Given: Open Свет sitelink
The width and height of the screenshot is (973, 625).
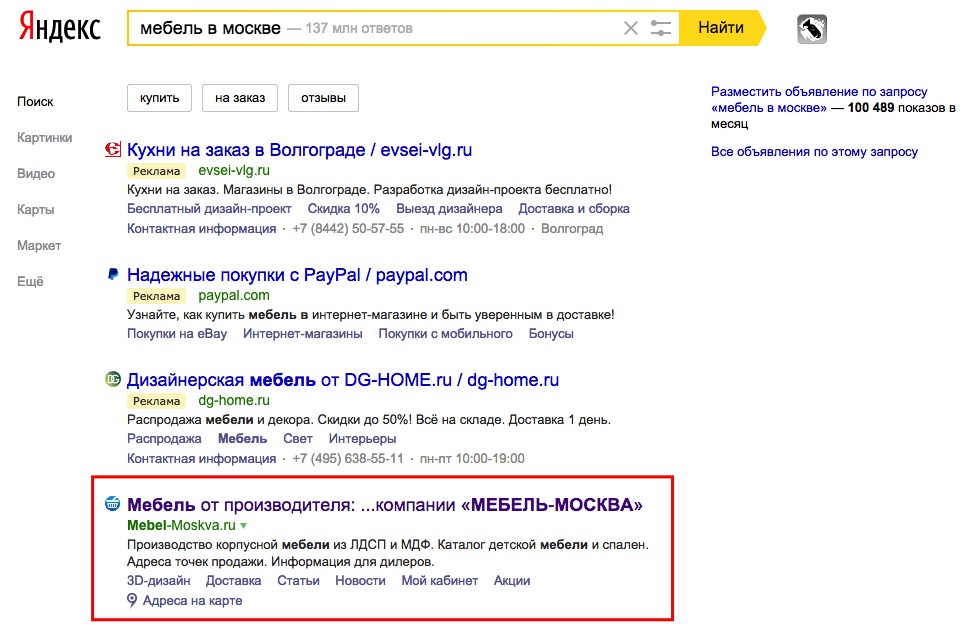Looking at the screenshot, I should click(298, 439).
